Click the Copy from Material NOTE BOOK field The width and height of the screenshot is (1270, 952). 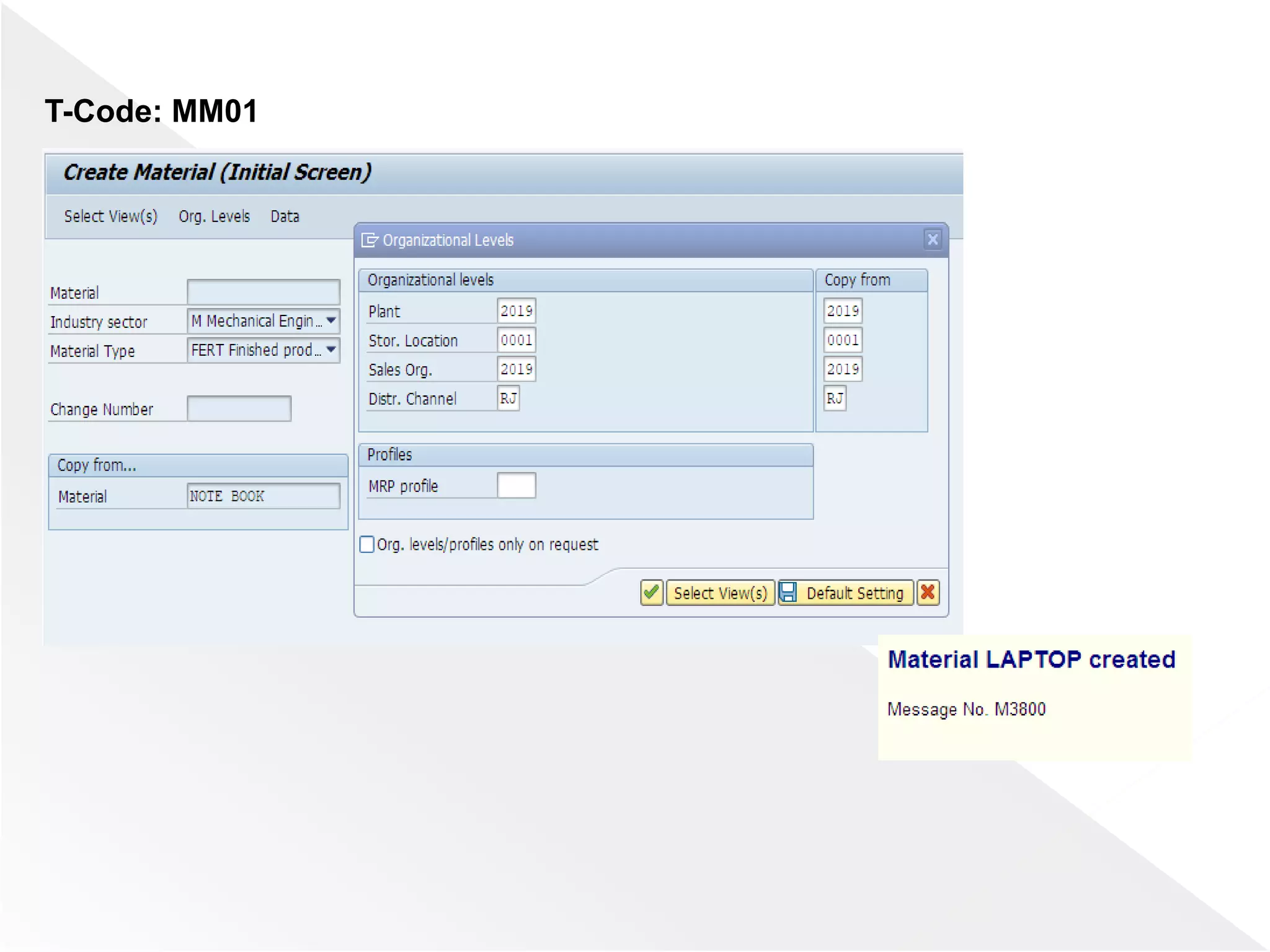tap(263, 496)
